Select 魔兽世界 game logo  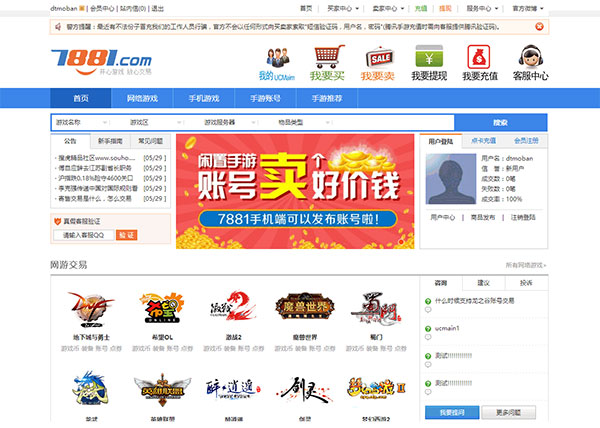click(305, 306)
